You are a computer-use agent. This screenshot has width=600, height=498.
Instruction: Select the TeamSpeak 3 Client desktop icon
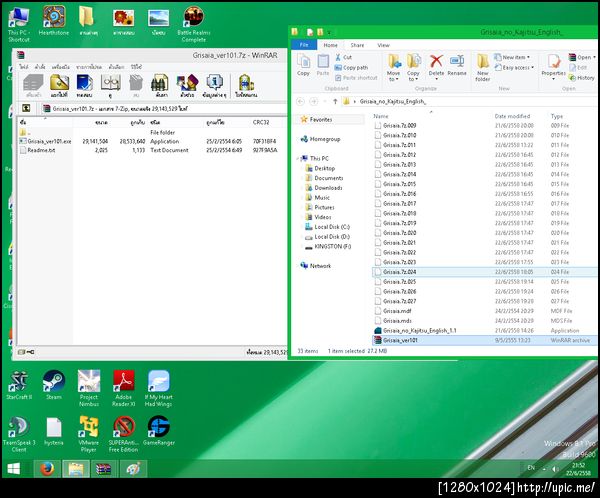(x=19, y=434)
